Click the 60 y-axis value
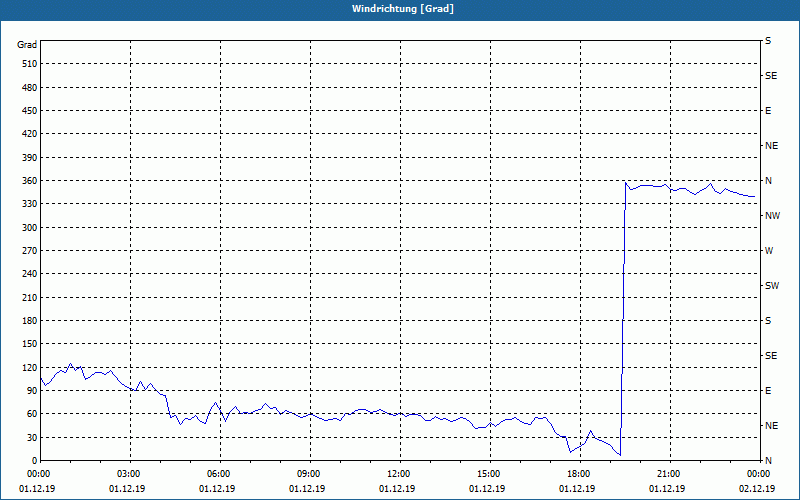 [32, 413]
